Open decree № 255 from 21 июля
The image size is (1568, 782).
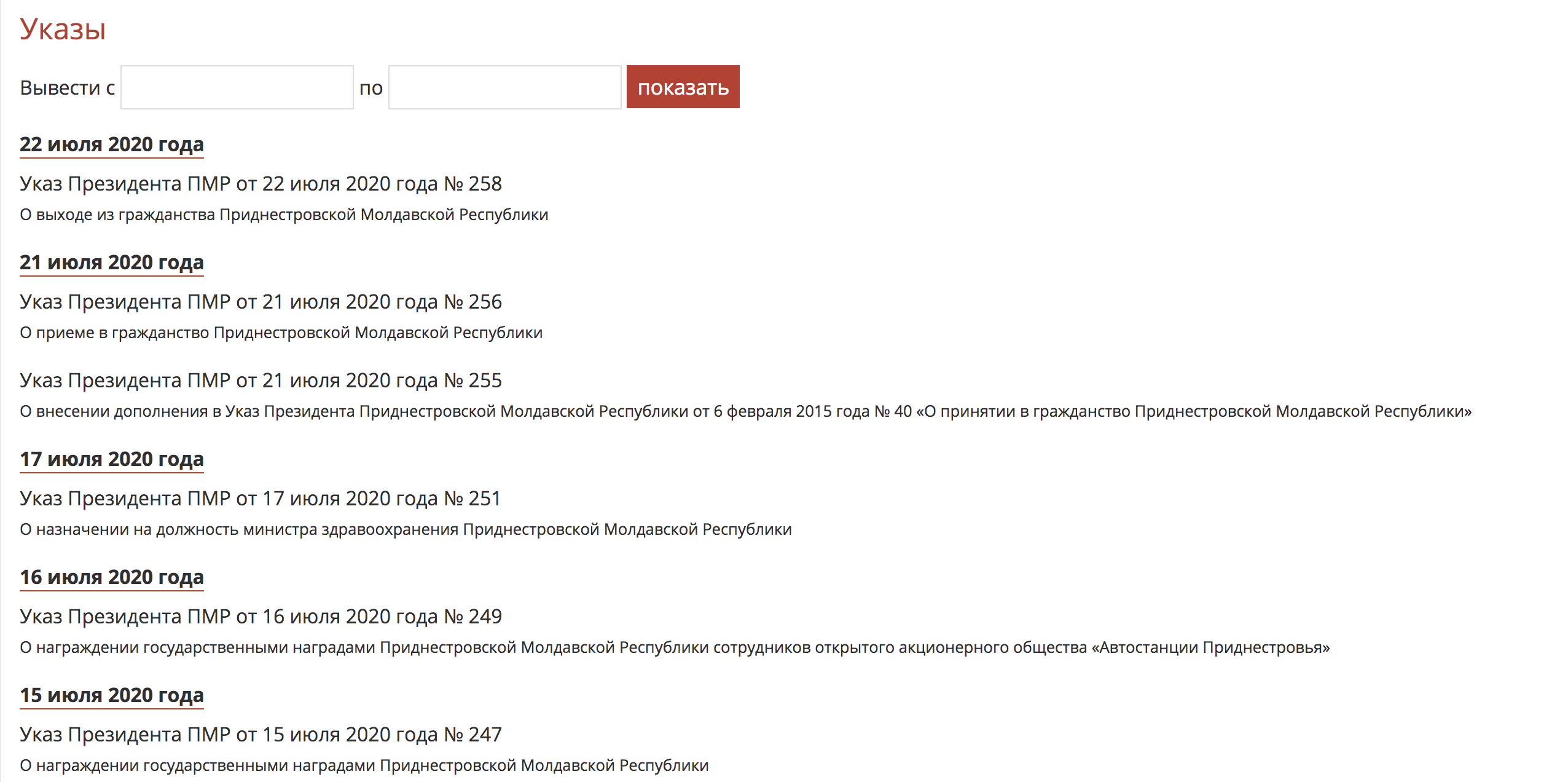pyautogui.click(x=261, y=381)
